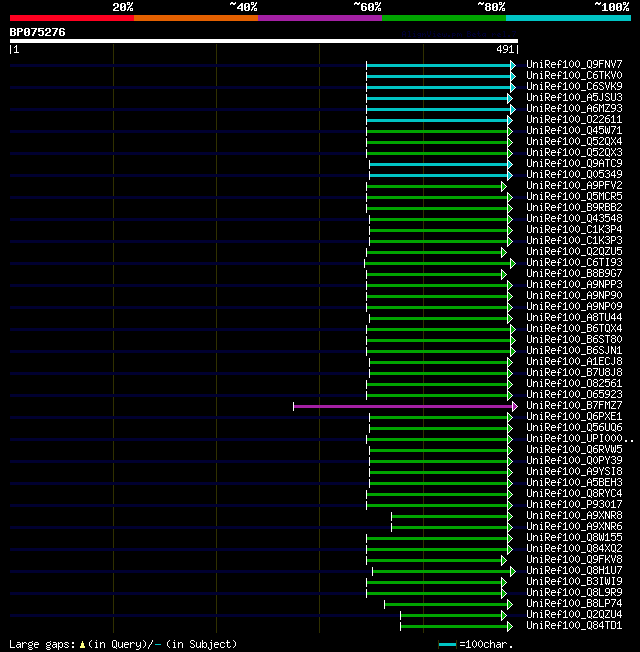Click the white BP075276 query bar
Viewport: 640px width, 652px height.
[x=264, y=41]
